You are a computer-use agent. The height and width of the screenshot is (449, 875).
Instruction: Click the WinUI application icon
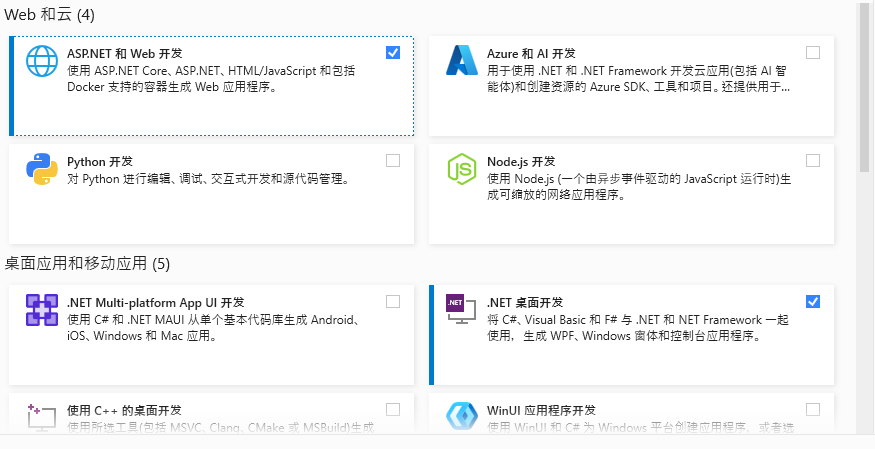tap(462, 417)
